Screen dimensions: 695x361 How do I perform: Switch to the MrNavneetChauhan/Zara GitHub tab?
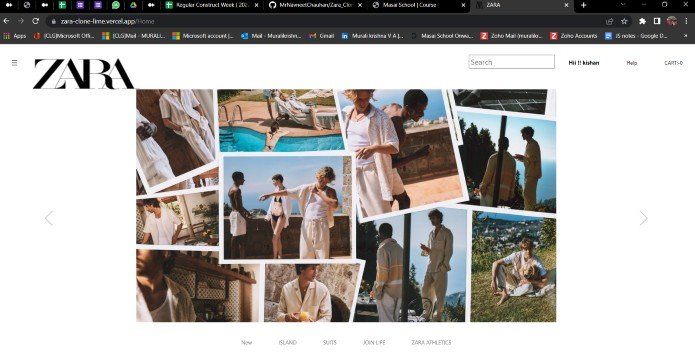point(316,5)
